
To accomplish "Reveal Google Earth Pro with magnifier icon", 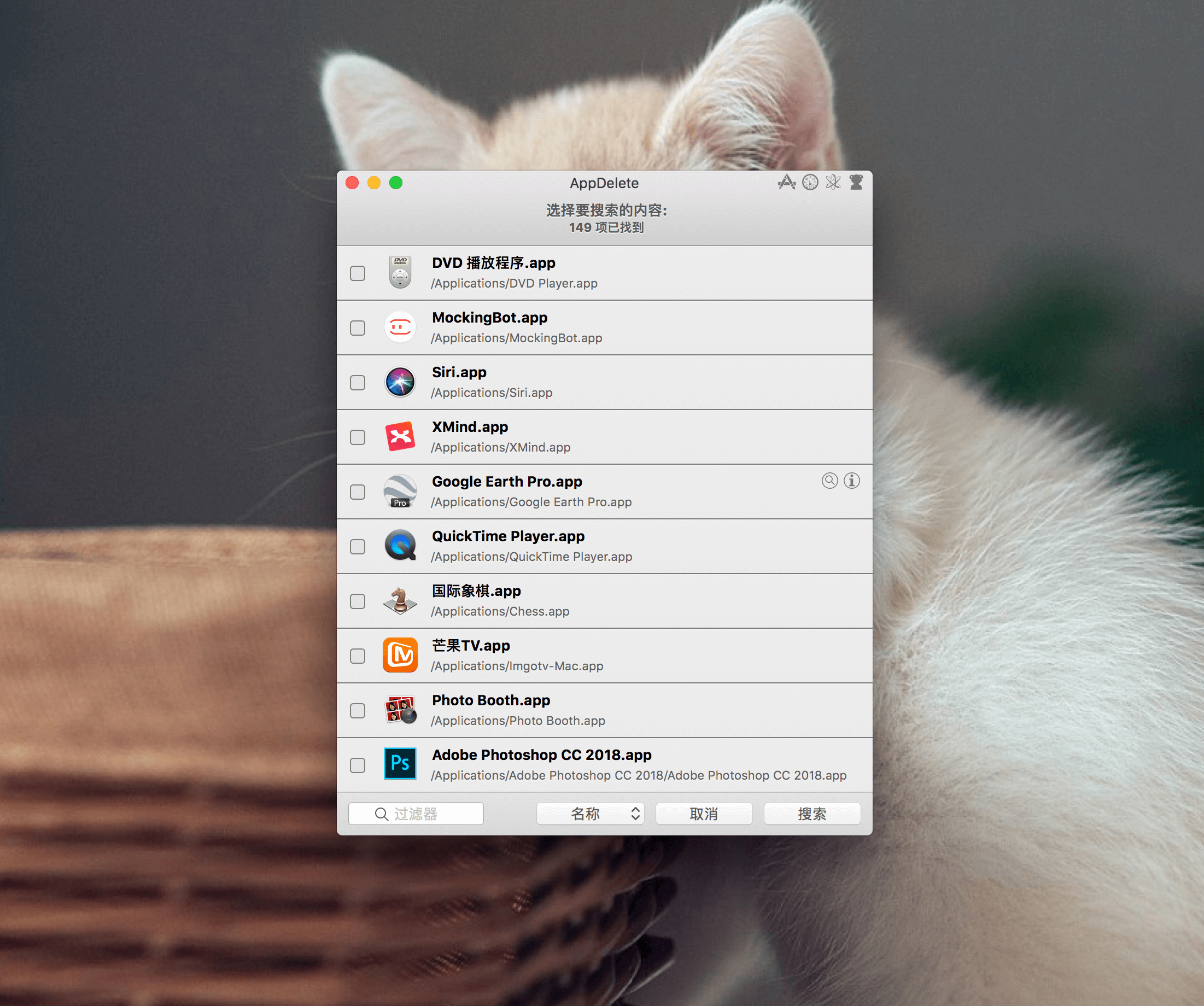I will click(829, 481).
